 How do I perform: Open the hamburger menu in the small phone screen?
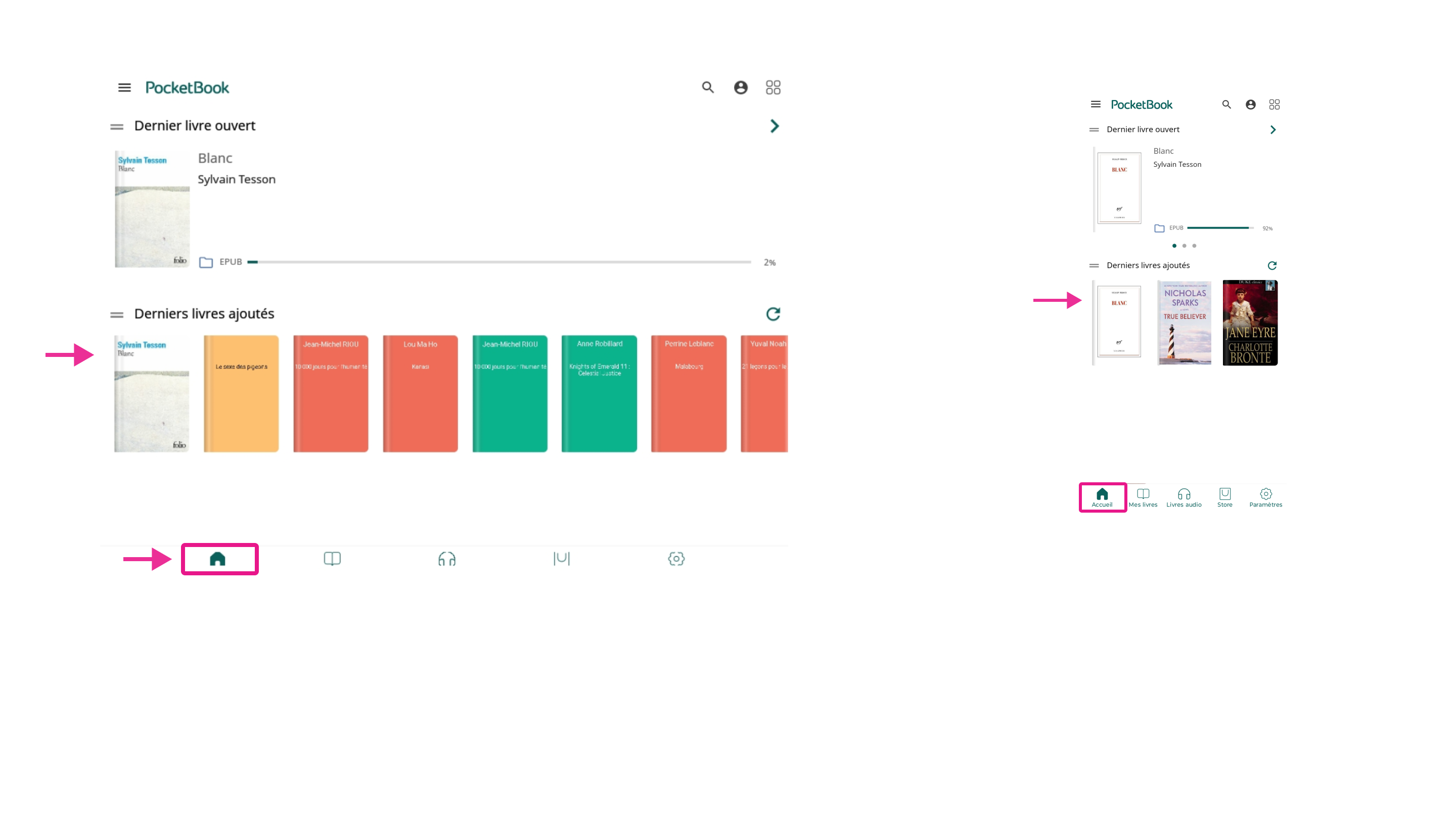coord(1096,105)
